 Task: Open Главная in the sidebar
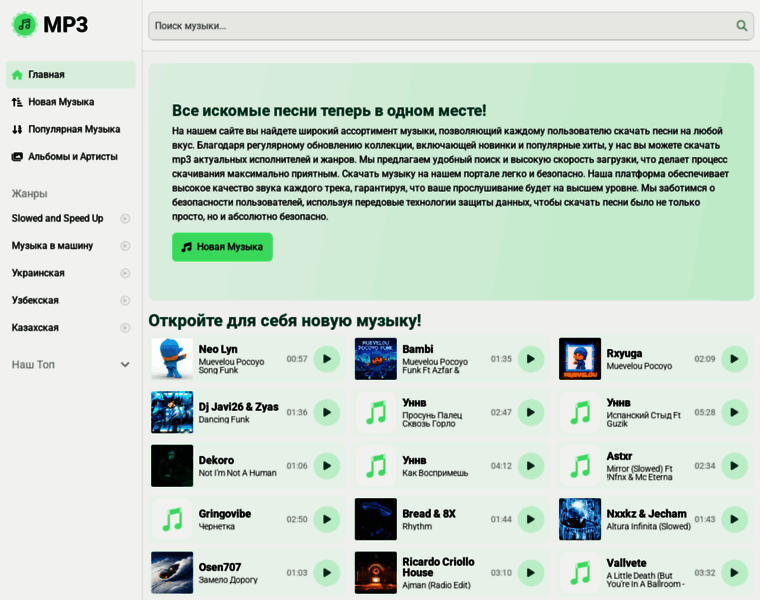(47, 74)
